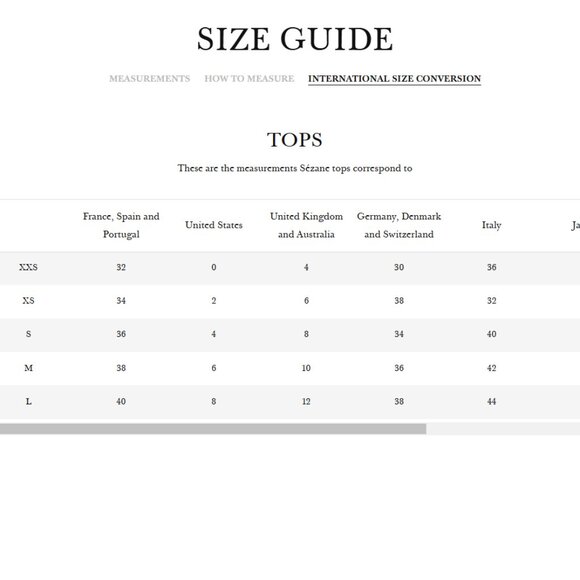Image resolution: width=580 pixels, height=580 pixels.
Task: Click Italy value 44 in L row
Action: [492, 401]
